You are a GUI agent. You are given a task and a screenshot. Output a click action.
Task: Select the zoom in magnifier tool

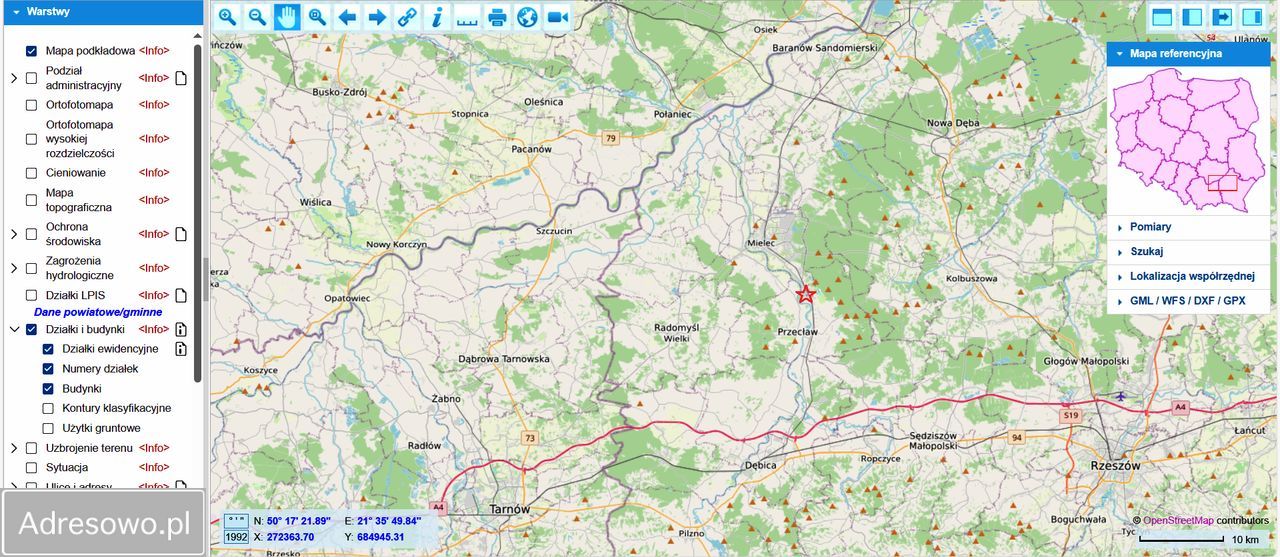(x=227, y=17)
